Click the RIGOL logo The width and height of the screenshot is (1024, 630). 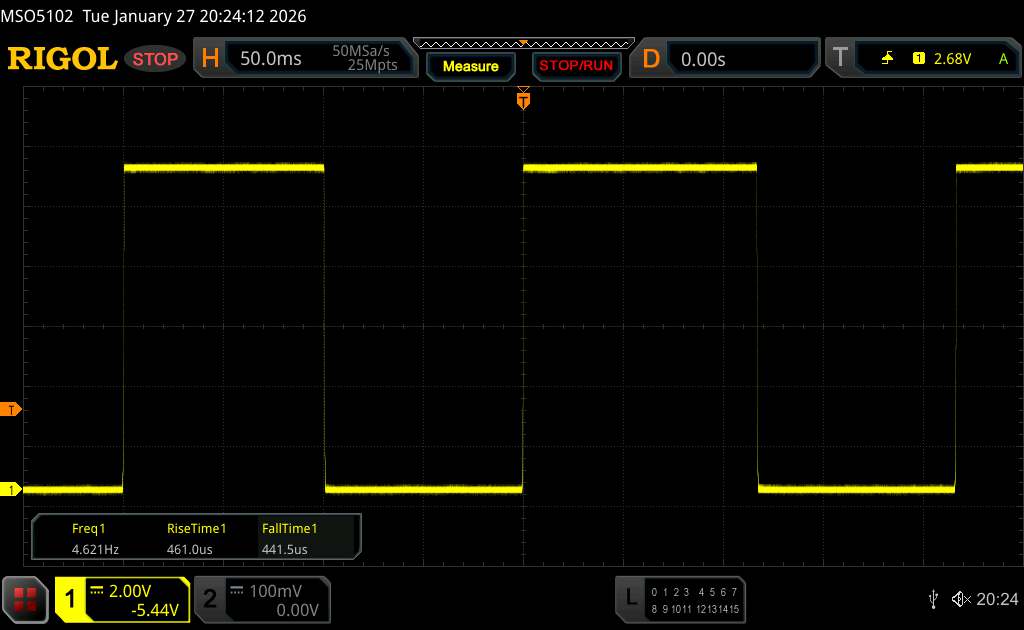(62, 59)
